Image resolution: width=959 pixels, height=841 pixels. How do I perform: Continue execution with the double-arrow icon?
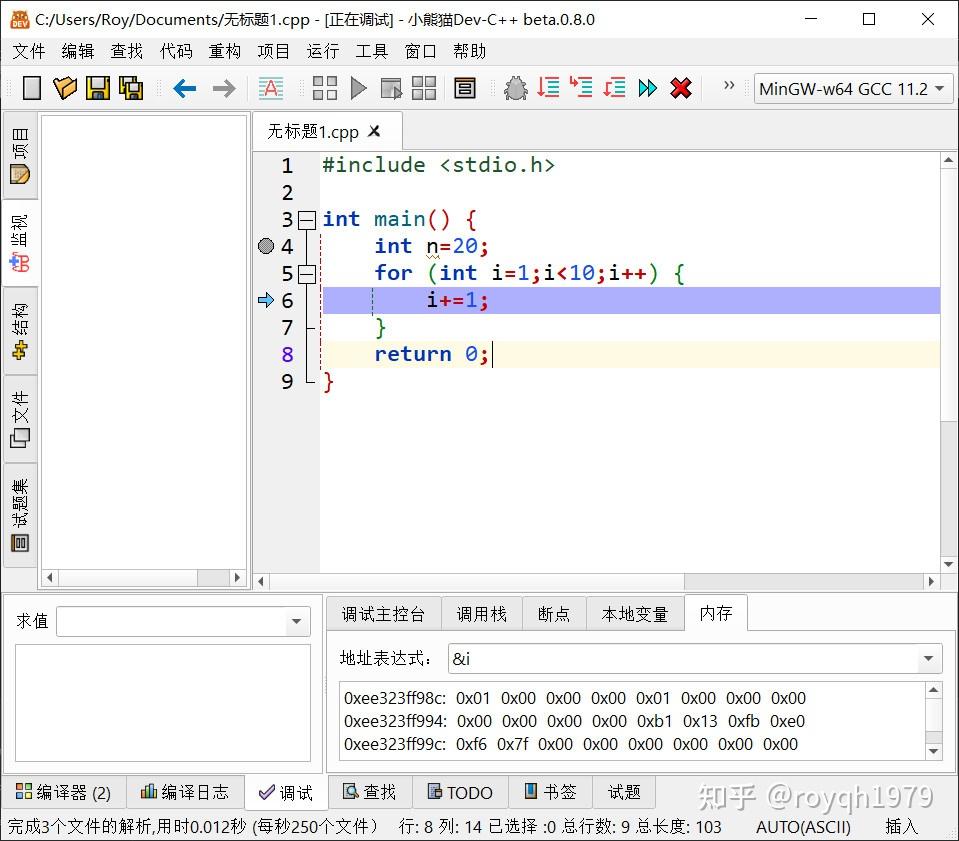(647, 88)
